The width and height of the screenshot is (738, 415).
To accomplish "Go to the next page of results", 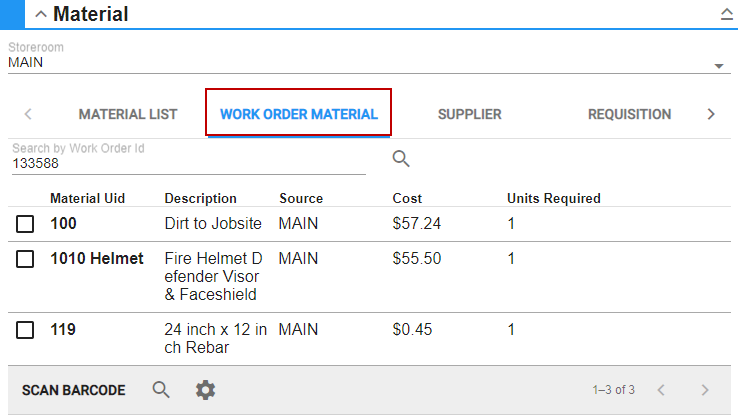I will coord(705,390).
